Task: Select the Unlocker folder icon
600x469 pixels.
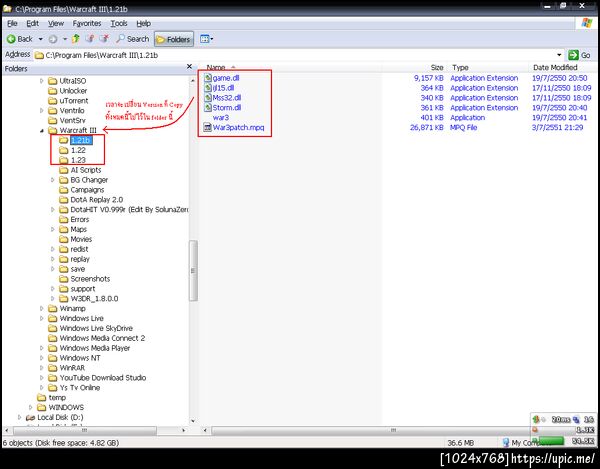Action: (52, 91)
